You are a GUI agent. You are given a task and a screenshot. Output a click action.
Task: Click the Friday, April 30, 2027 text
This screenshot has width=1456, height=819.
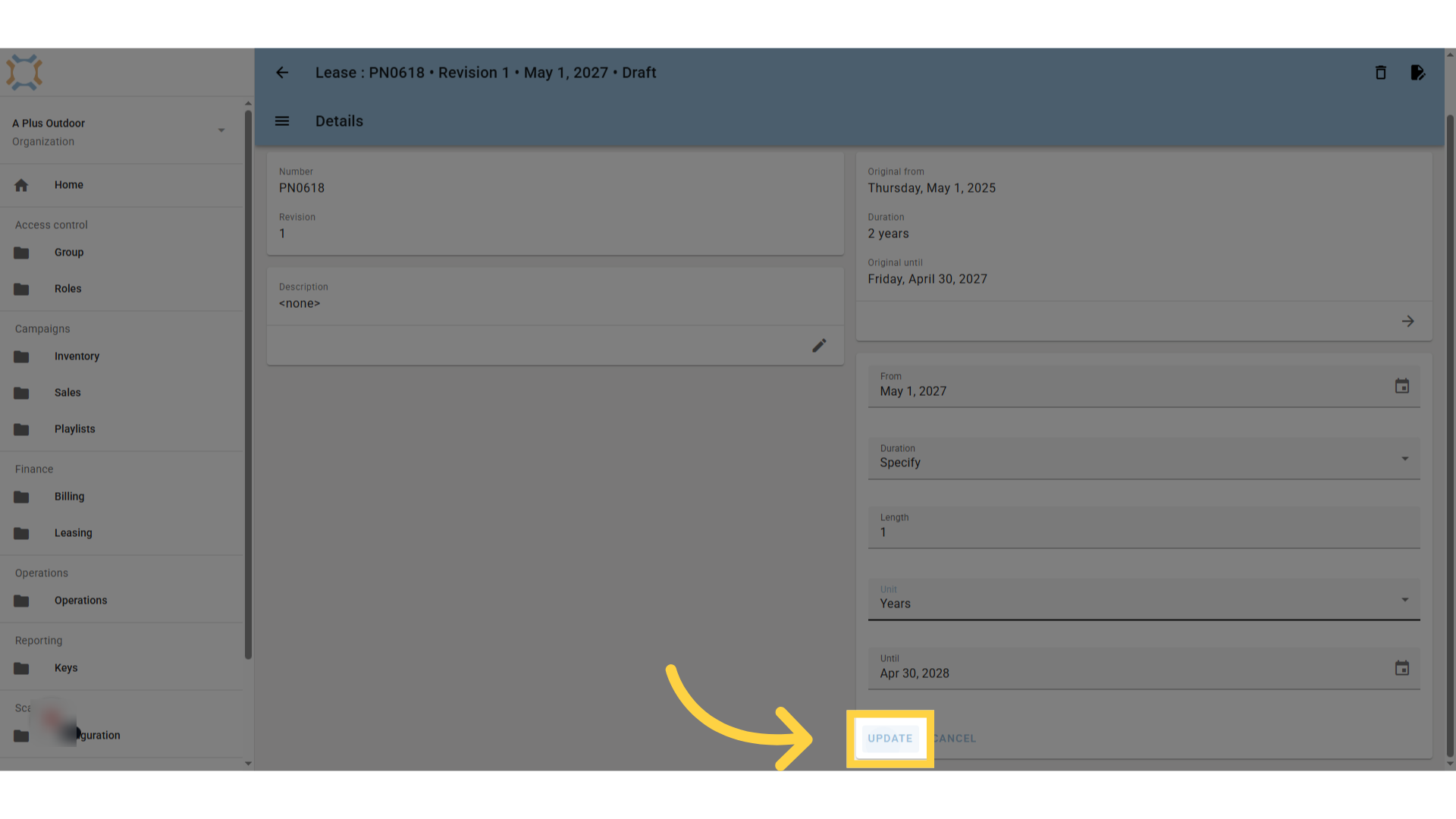(927, 279)
